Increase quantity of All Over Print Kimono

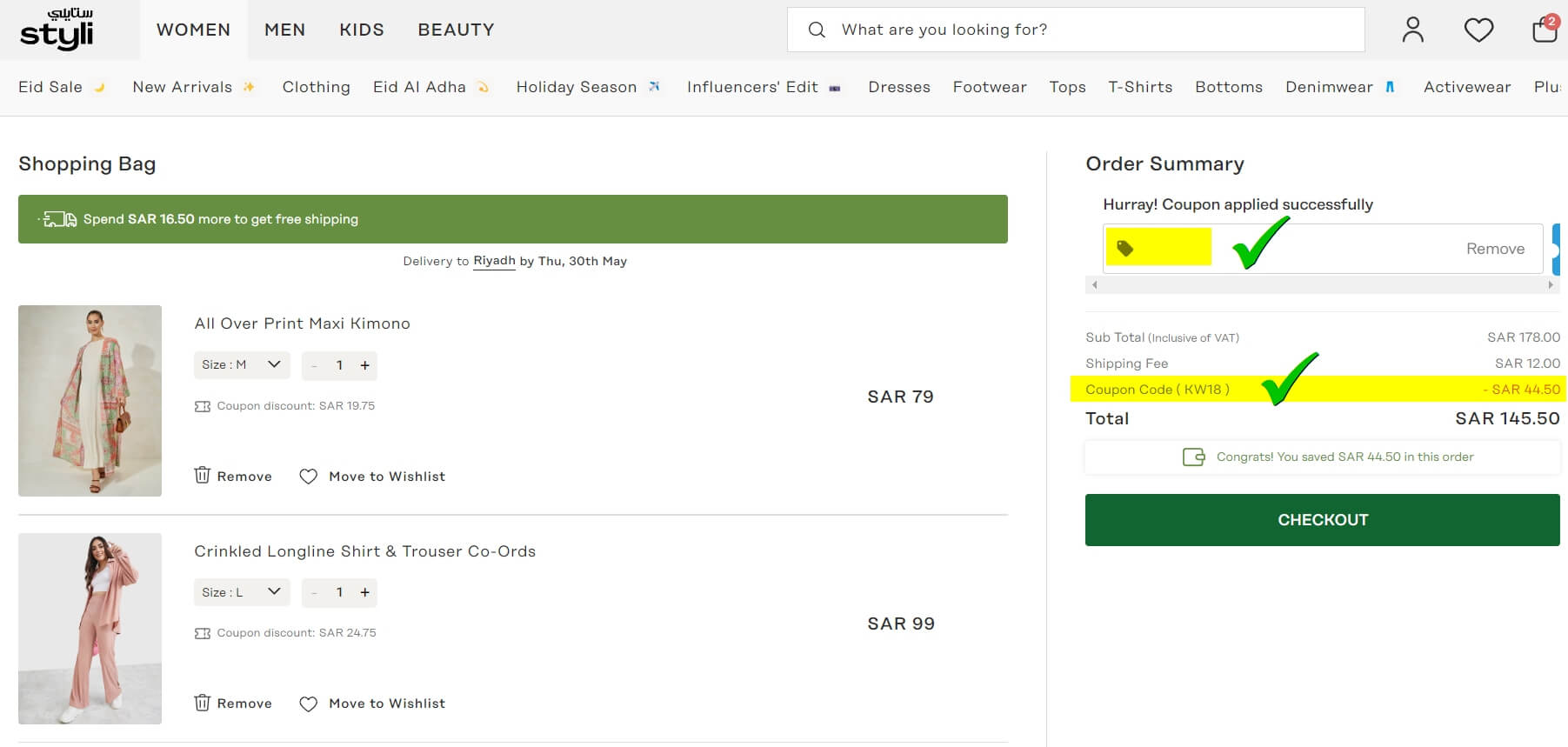365,365
